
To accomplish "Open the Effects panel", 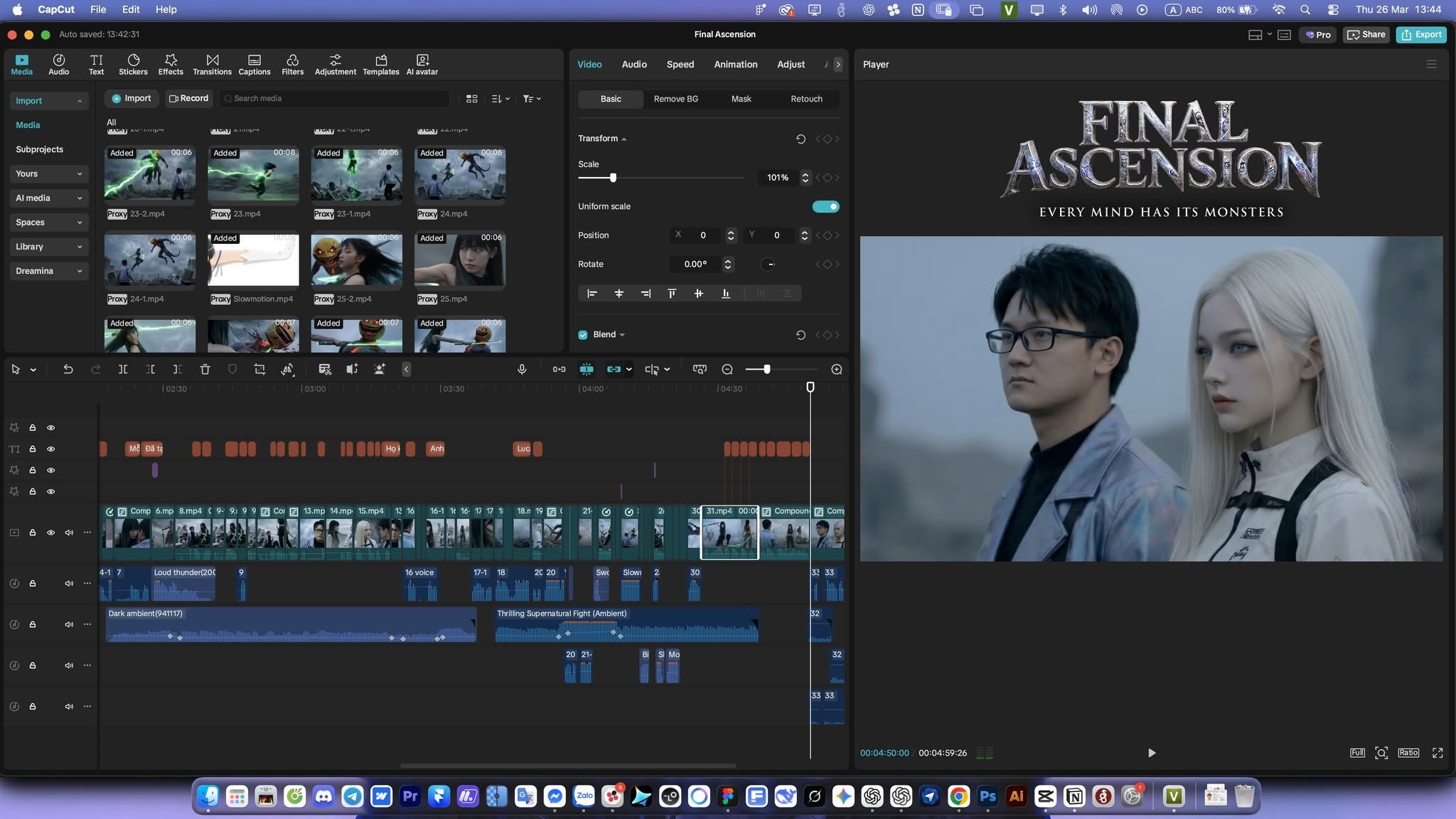I will tap(171, 65).
